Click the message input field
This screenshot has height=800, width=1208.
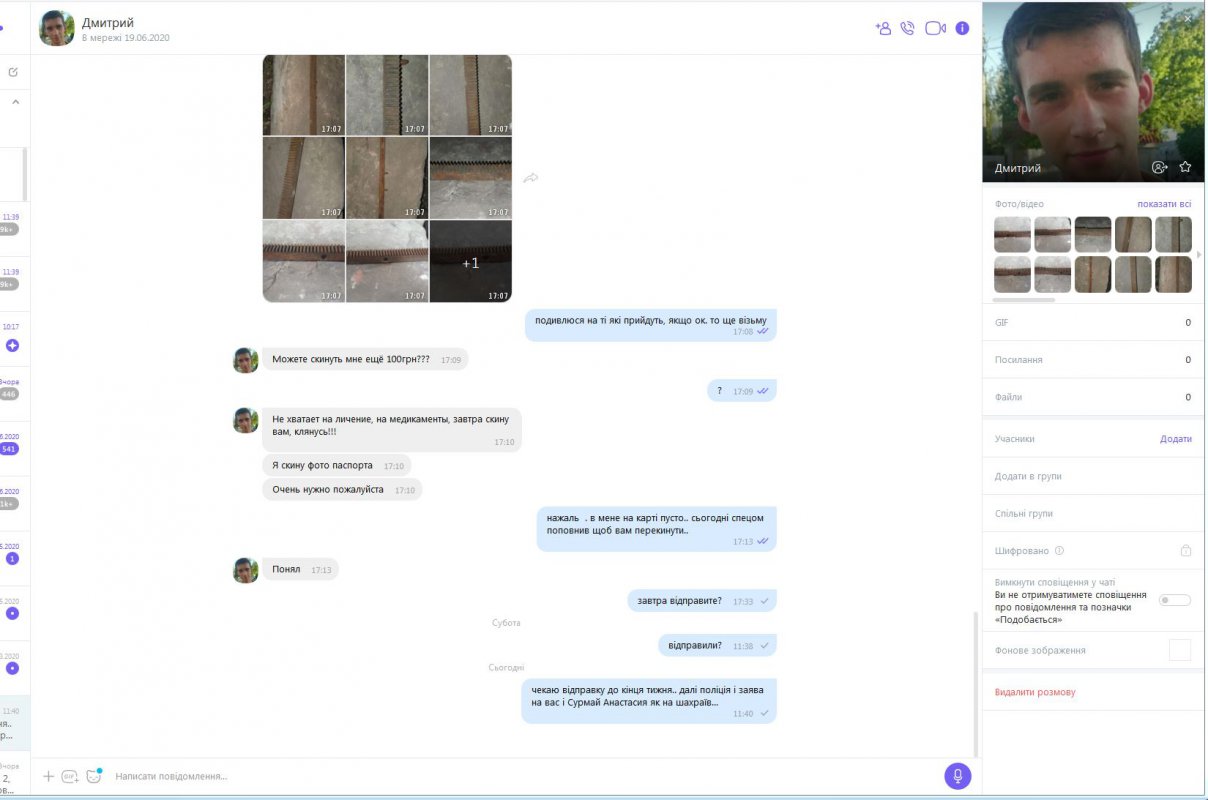pos(520,776)
